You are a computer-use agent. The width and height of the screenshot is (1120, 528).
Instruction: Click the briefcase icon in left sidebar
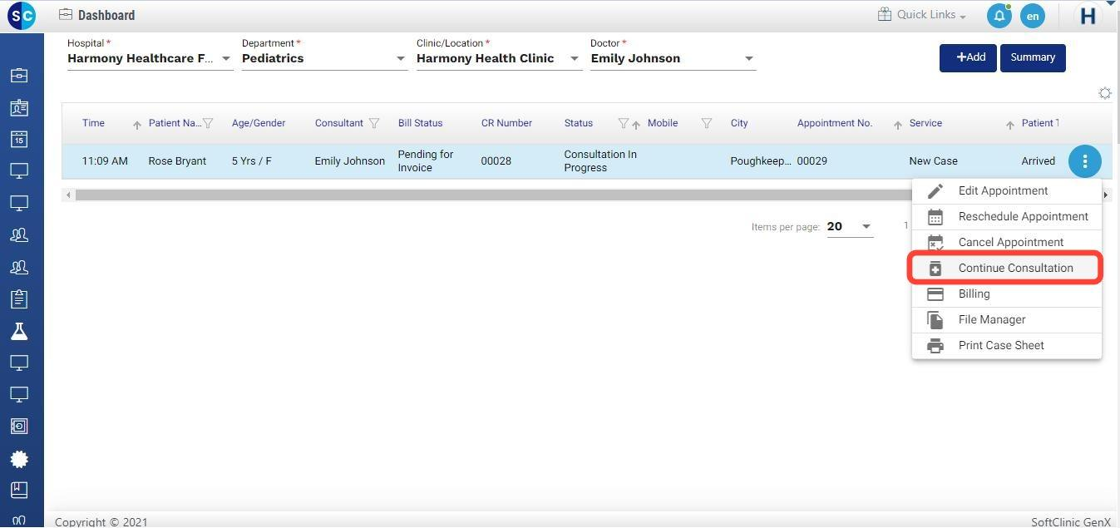19,74
